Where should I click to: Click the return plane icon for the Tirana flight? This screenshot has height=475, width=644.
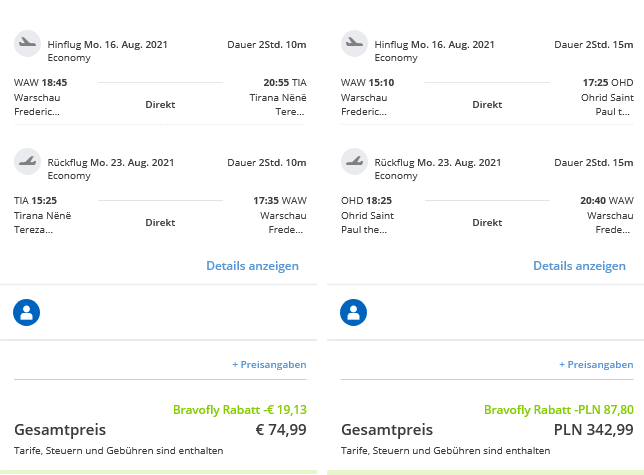pyautogui.click(x=27, y=161)
